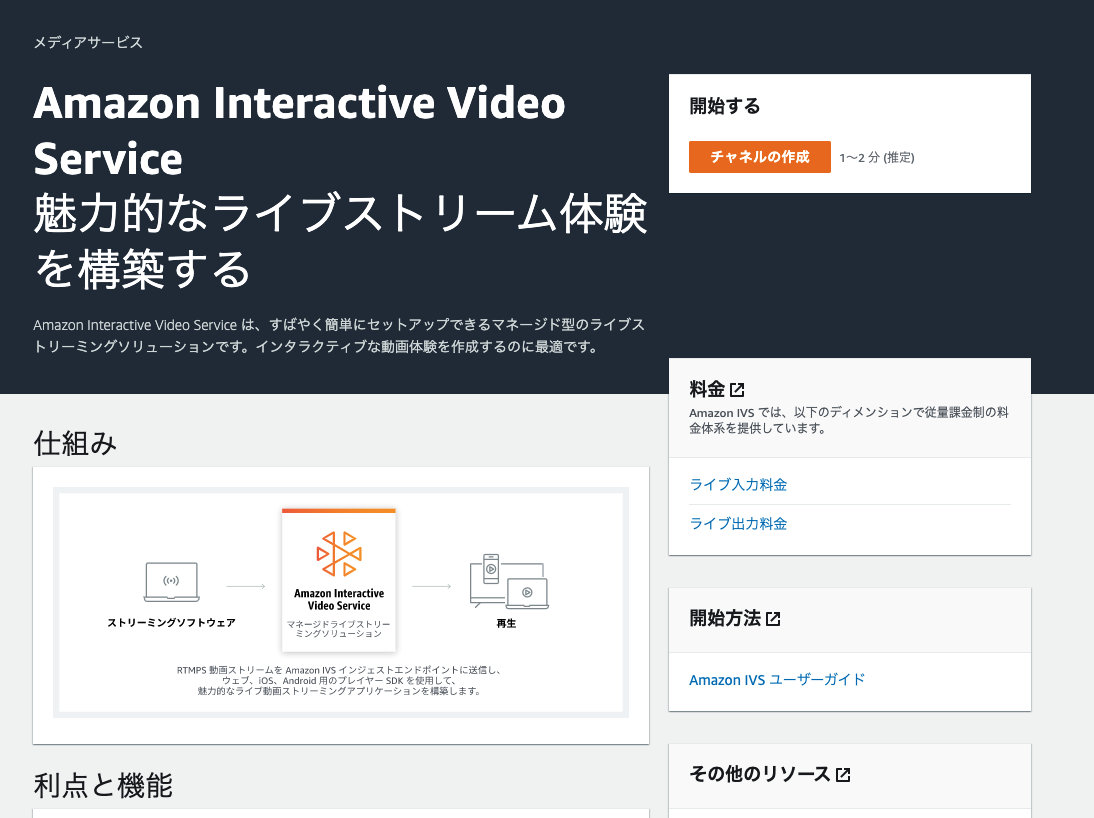Image resolution: width=1094 pixels, height=818 pixels.
Task: Open the ライブ入力料金 link
Action: tap(738, 485)
